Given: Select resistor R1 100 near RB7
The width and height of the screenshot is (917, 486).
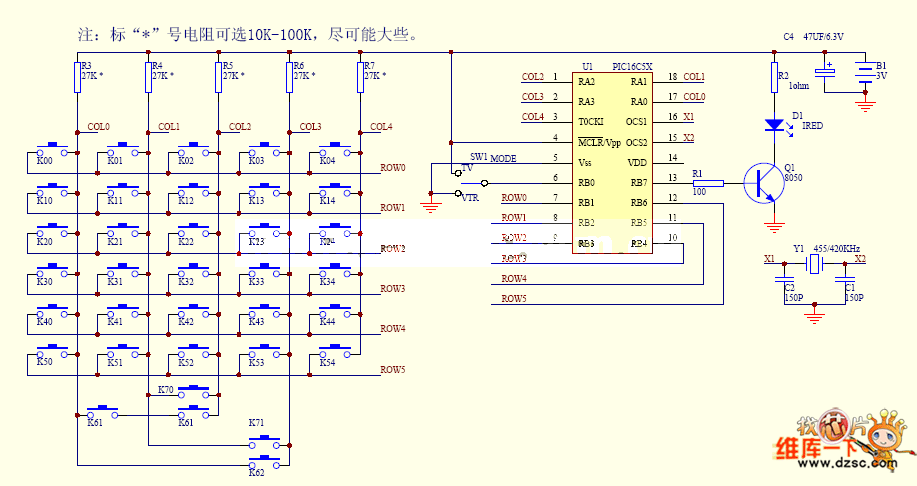Looking at the screenshot, I should tap(699, 181).
